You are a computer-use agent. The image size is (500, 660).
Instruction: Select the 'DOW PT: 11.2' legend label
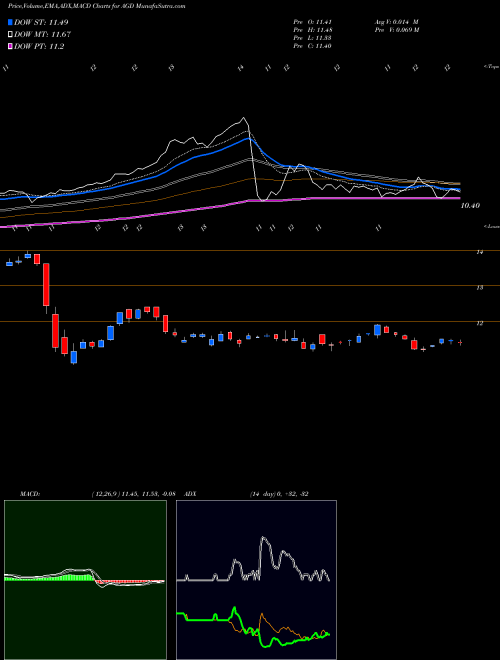[39, 47]
